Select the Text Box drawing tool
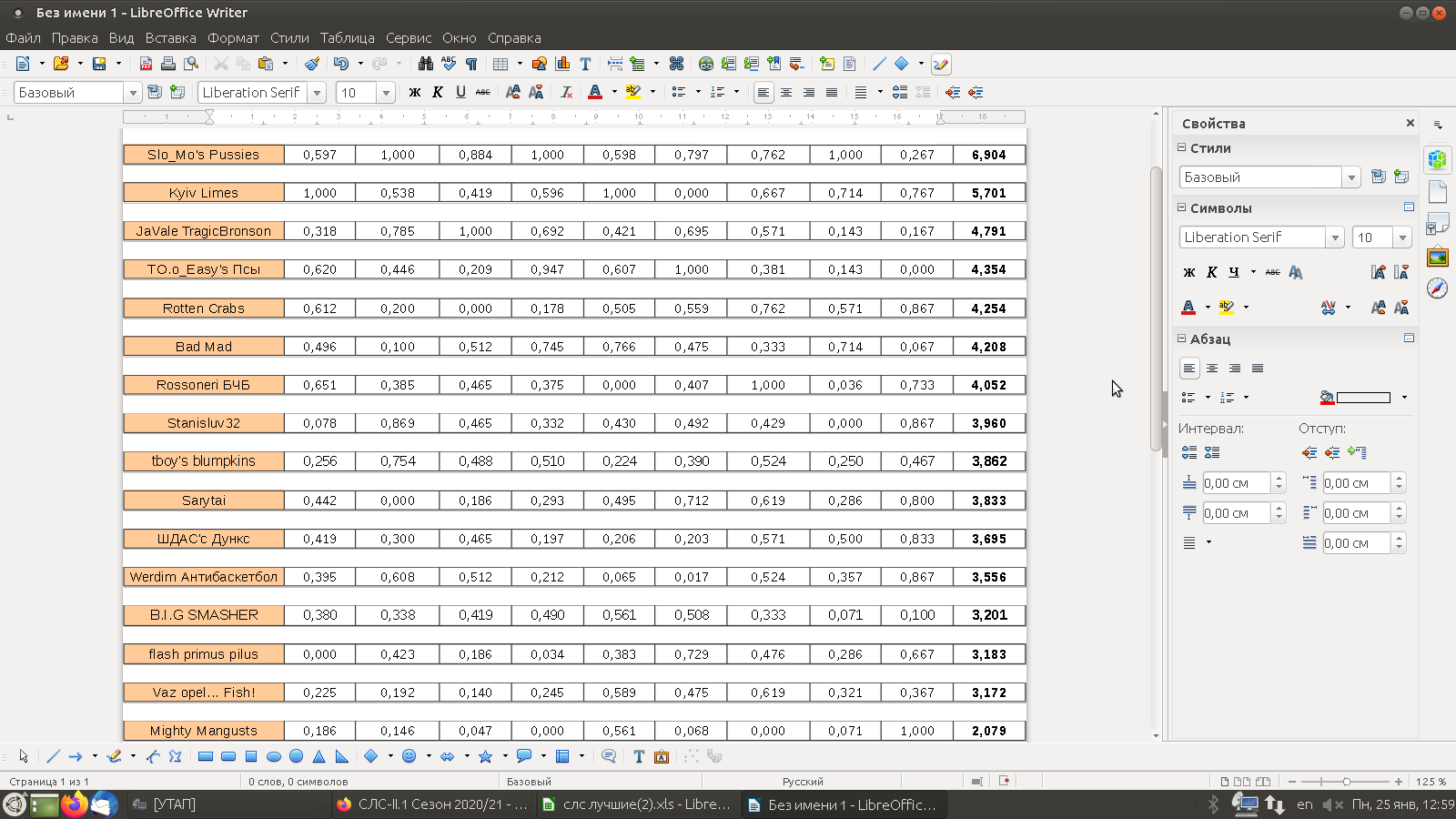Viewport: 1456px width, 819px height. tap(639, 756)
